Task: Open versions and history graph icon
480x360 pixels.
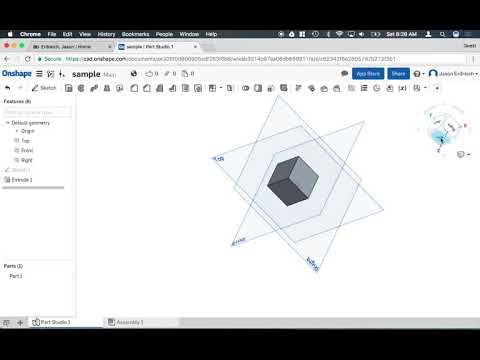Action: point(51,74)
